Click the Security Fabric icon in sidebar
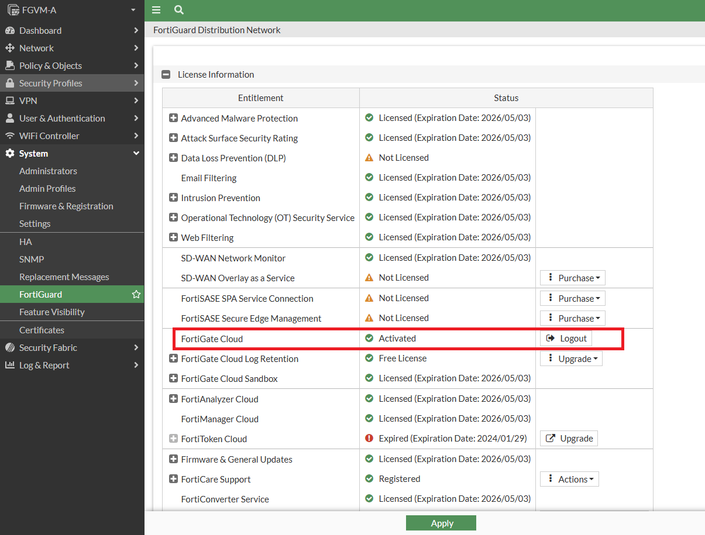705x535 pixels. [x=10, y=348]
